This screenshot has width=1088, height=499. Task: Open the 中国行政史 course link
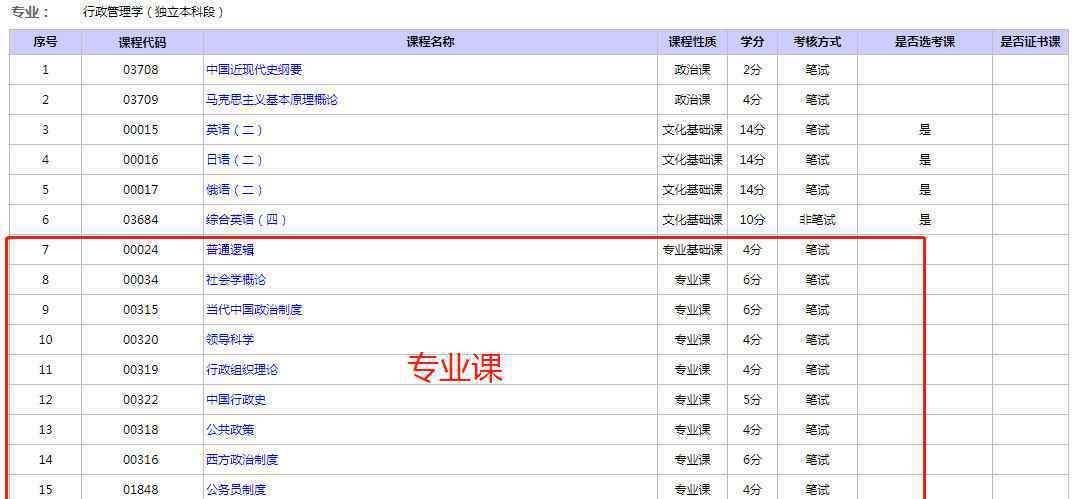(236, 400)
